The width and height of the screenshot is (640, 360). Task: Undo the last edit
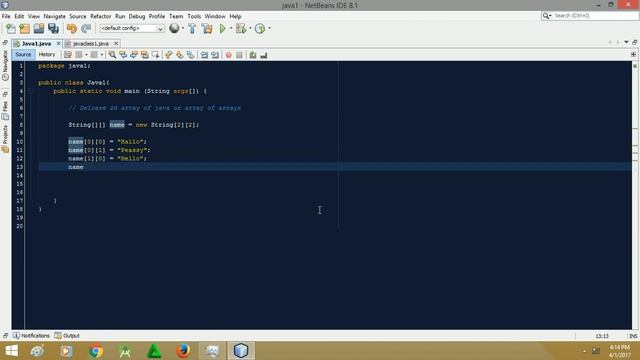click(x=72, y=29)
